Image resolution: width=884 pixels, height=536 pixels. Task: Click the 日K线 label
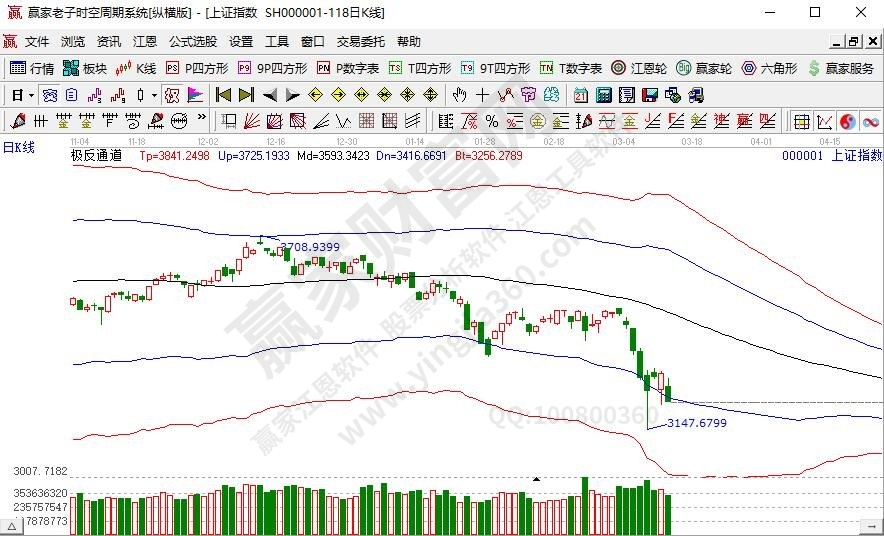(x=19, y=148)
